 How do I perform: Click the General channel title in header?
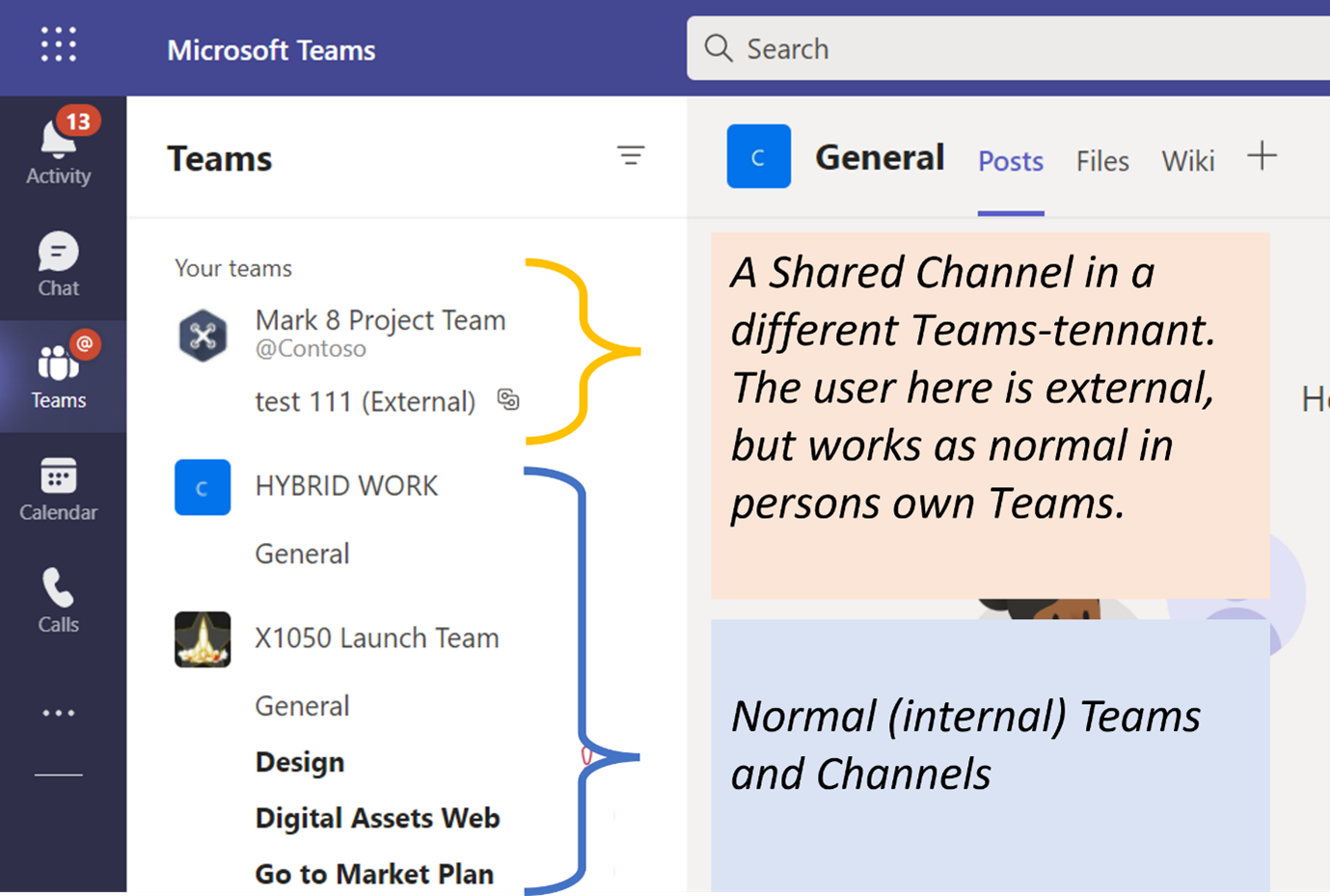(x=880, y=157)
